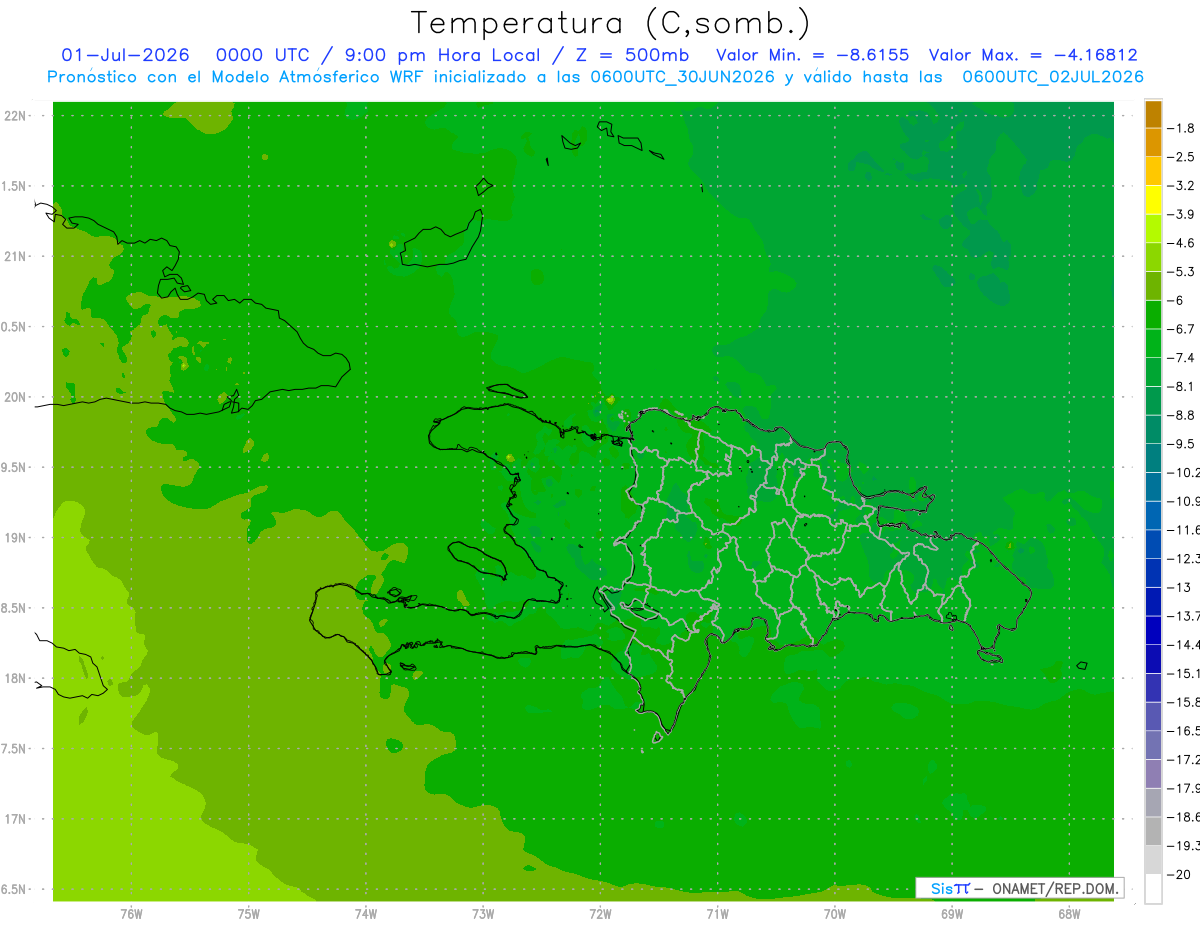1200x927 pixels.
Task: Click the 72W longitude axis label
Action: (x=600, y=913)
